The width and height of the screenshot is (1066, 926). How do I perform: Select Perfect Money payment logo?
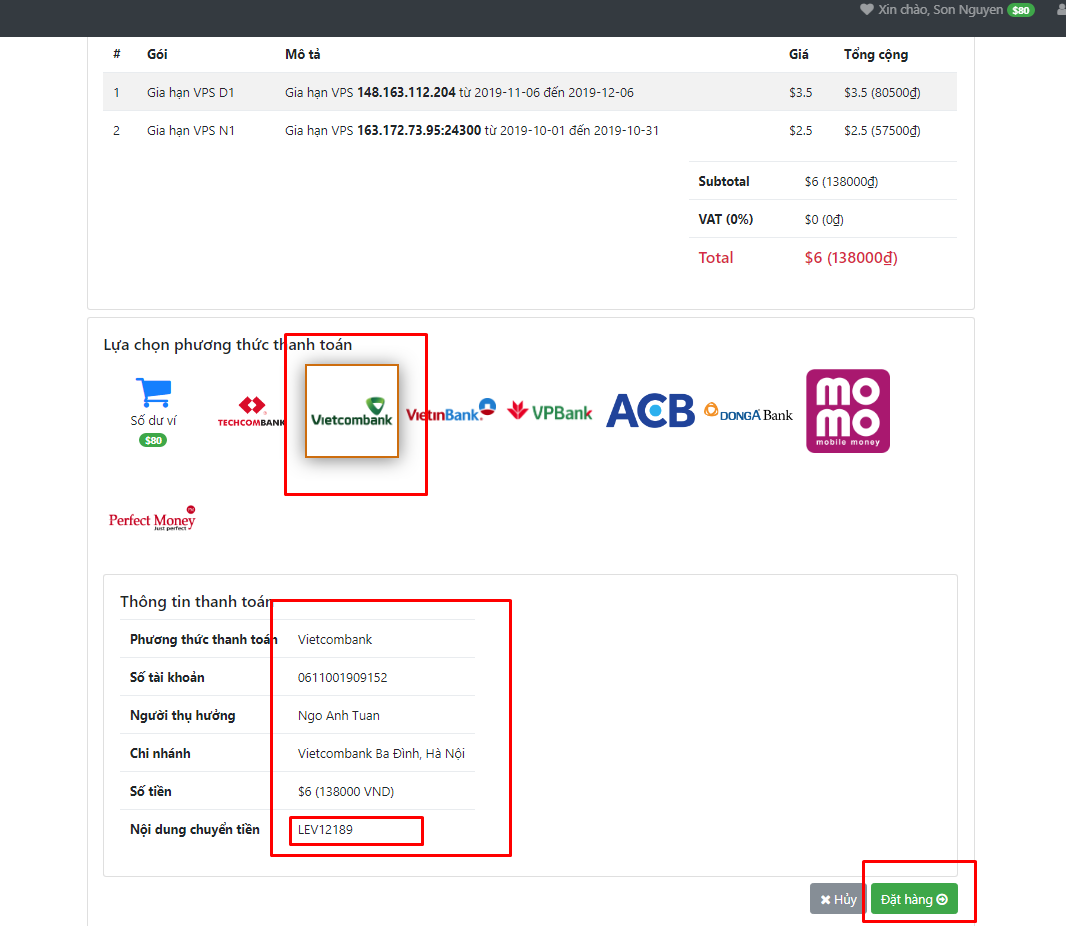point(152,518)
